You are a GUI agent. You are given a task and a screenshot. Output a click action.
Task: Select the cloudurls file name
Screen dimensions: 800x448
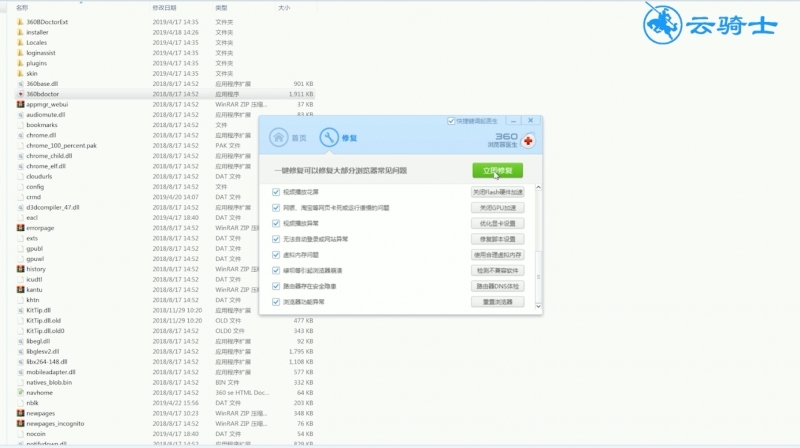tap(39, 177)
